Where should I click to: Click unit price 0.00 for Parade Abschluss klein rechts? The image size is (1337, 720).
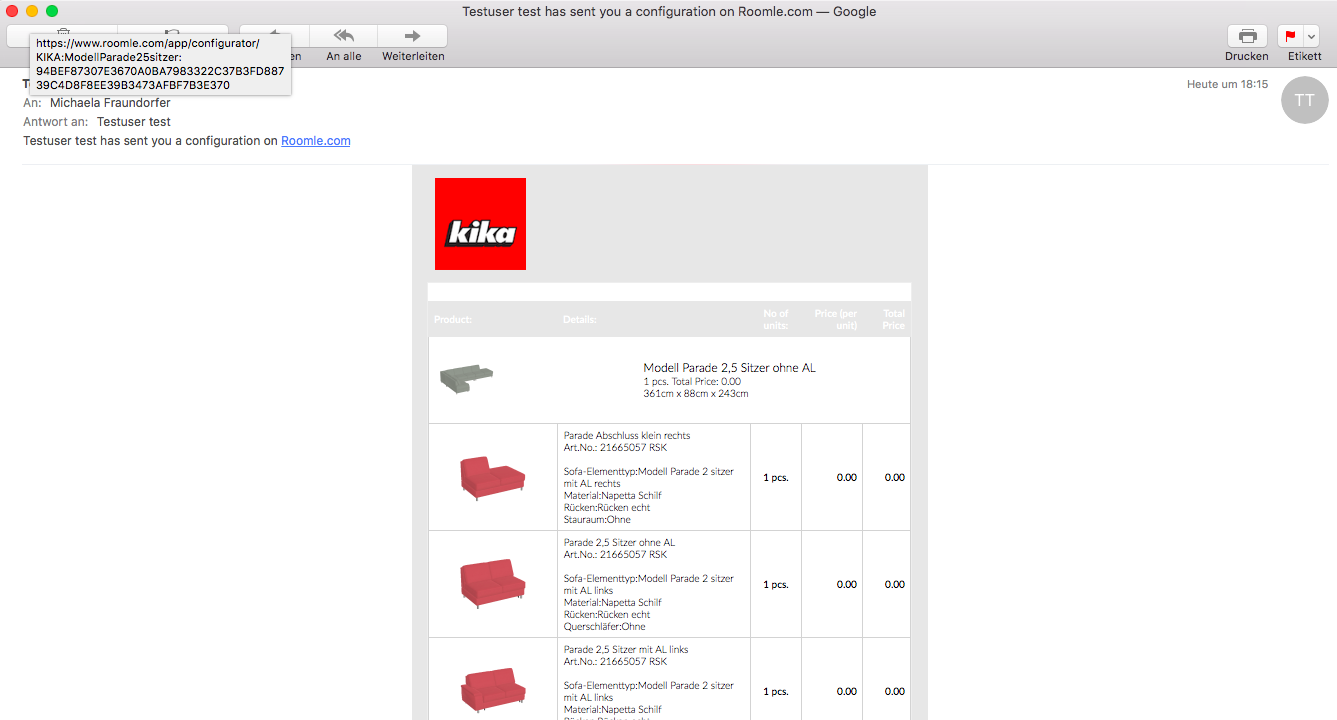tap(847, 478)
